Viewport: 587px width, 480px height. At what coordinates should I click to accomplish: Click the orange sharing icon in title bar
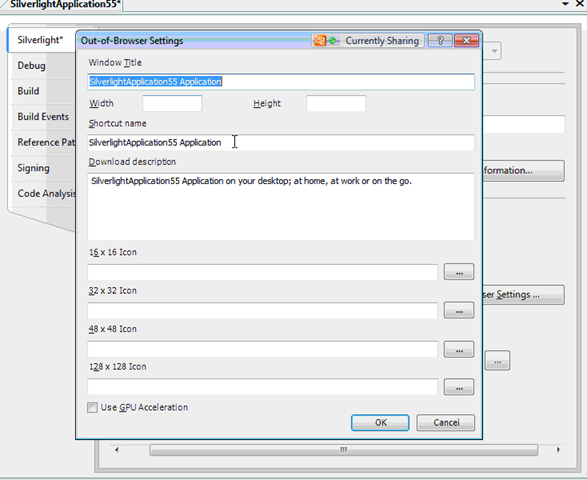click(x=320, y=40)
